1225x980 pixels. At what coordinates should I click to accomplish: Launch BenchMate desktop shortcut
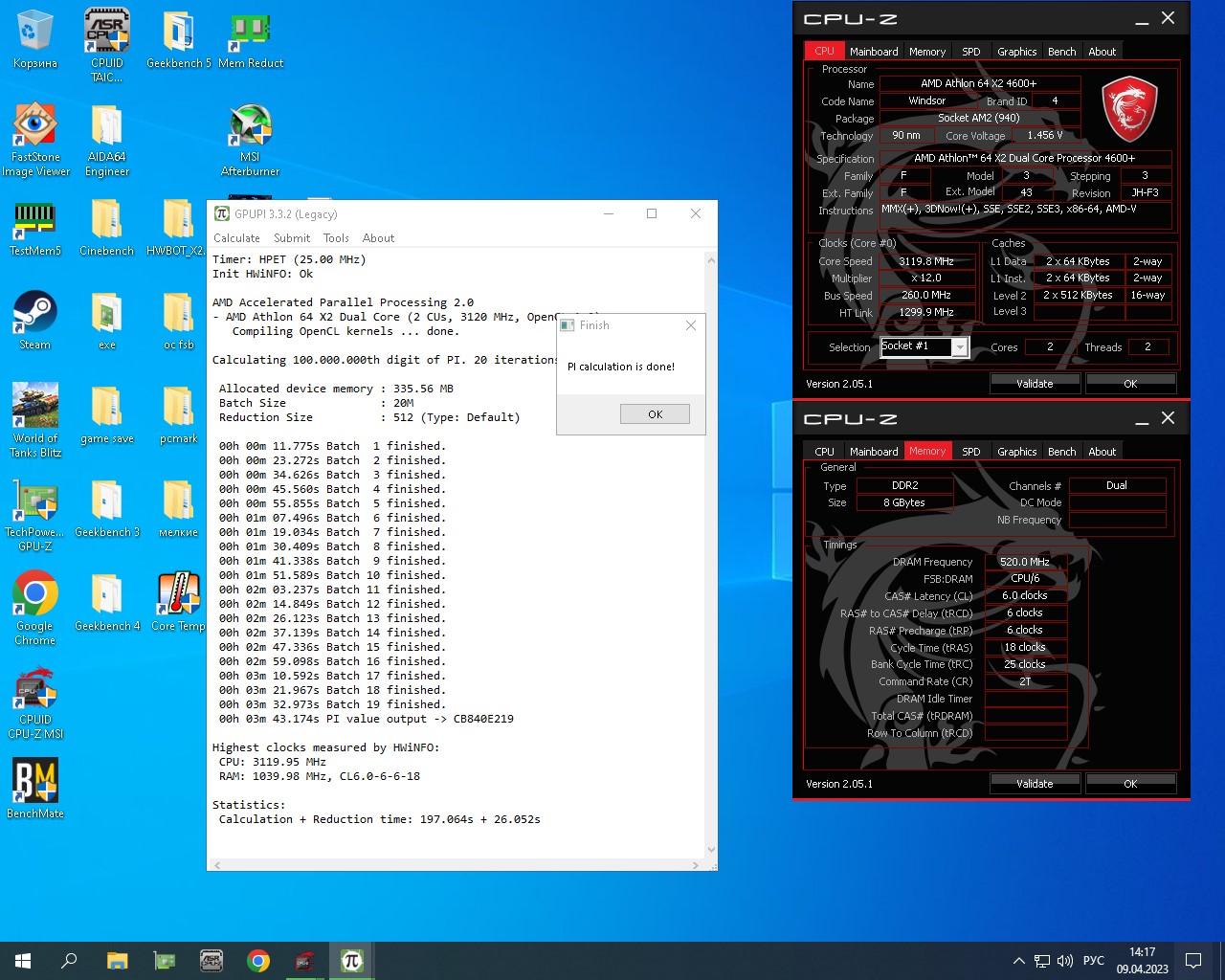(x=35, y=789)
